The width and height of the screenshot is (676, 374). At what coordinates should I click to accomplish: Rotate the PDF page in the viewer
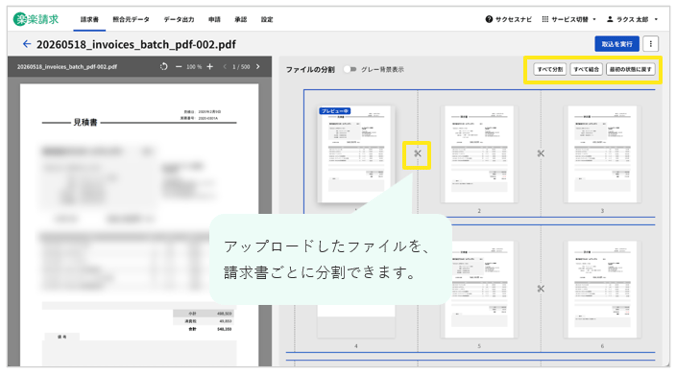[x=164, y=67]
